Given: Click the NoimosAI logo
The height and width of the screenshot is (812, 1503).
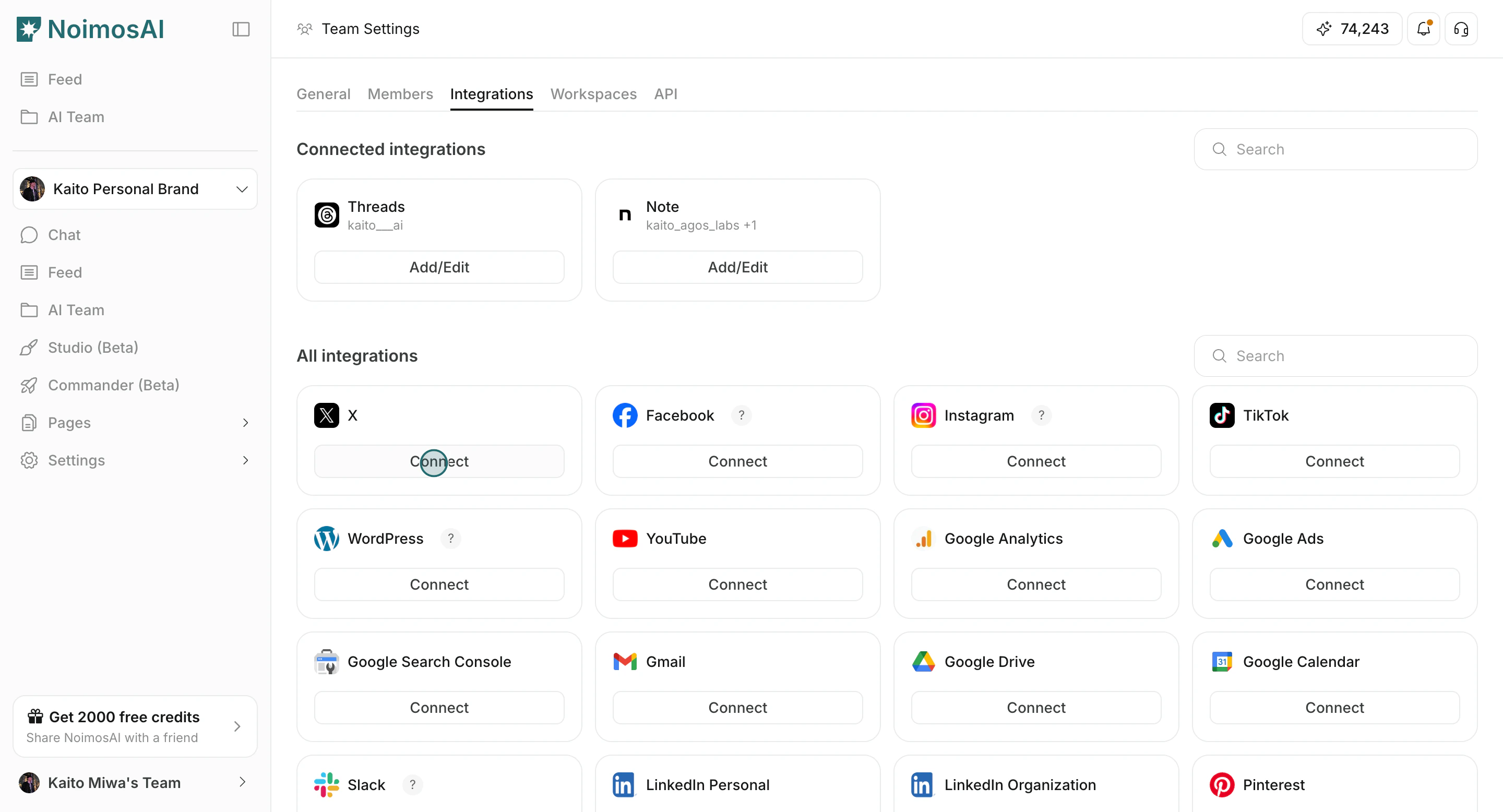Looking at the screenshot, I should tap(90, 29).
